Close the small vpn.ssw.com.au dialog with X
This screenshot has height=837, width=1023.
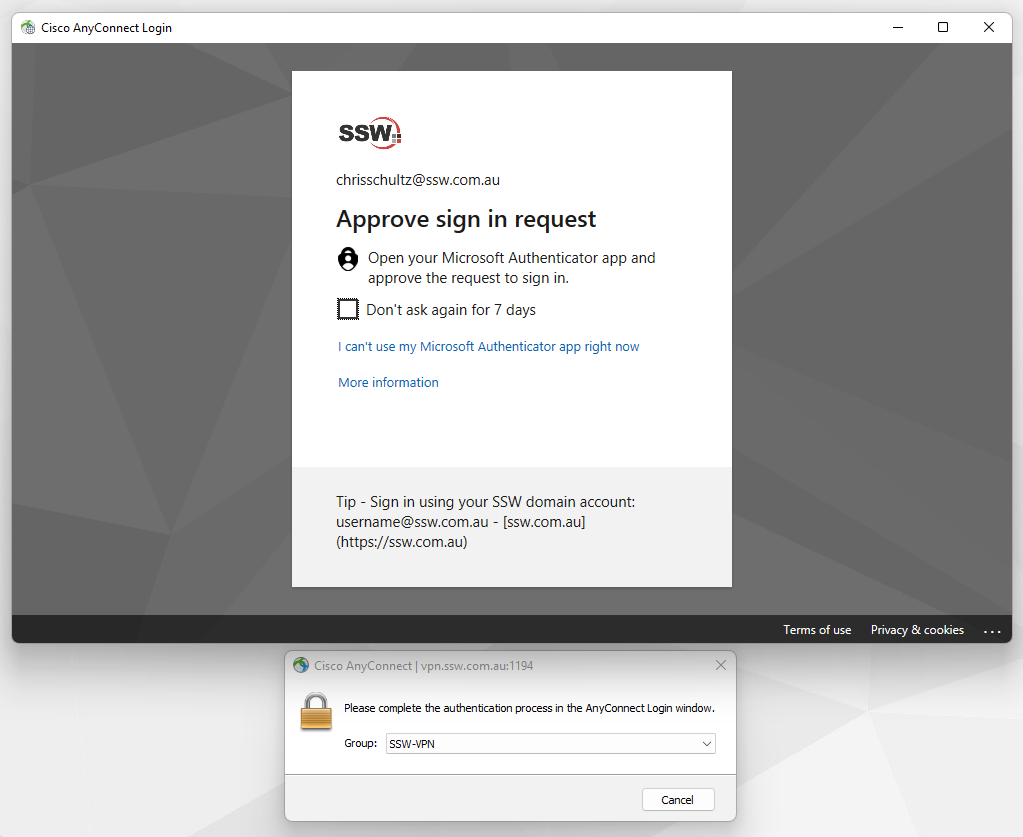721,666
